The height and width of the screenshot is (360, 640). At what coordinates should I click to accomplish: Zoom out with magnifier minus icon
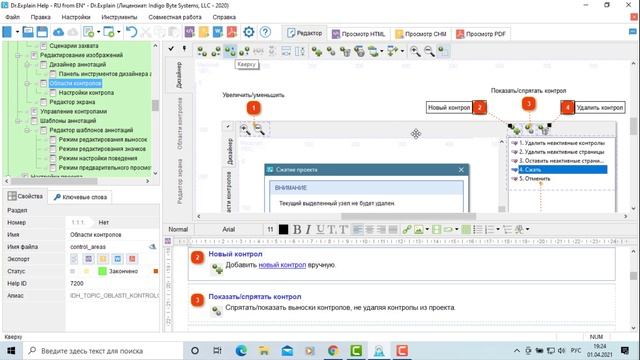(429, 51)
